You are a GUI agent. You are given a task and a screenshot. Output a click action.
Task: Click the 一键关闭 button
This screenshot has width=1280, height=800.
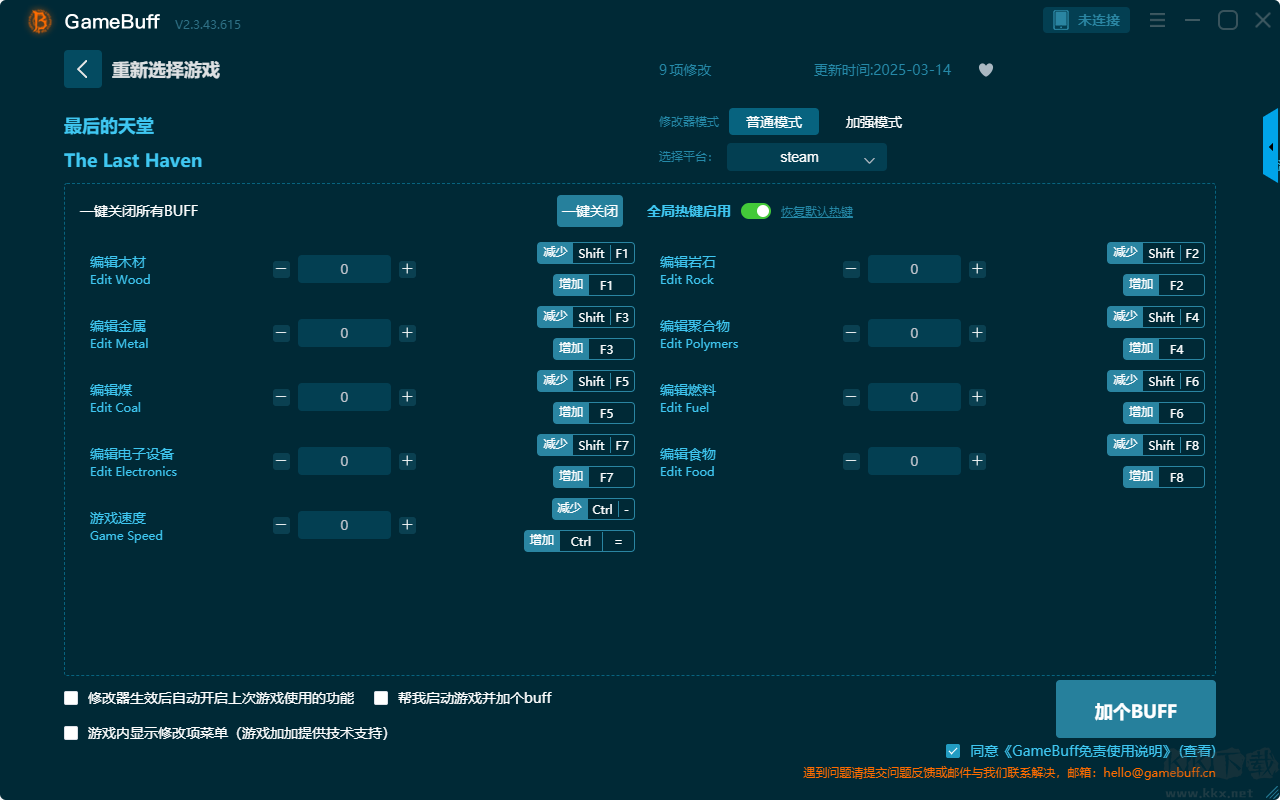point(590,211)
